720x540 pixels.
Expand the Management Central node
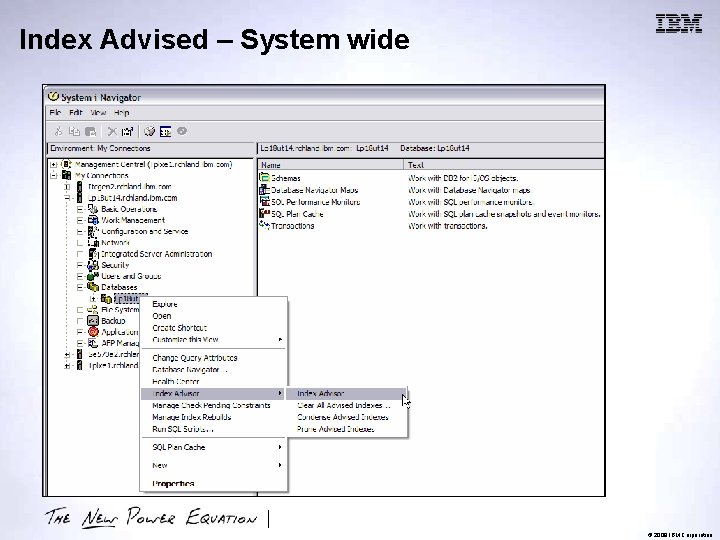click(54, 164)
